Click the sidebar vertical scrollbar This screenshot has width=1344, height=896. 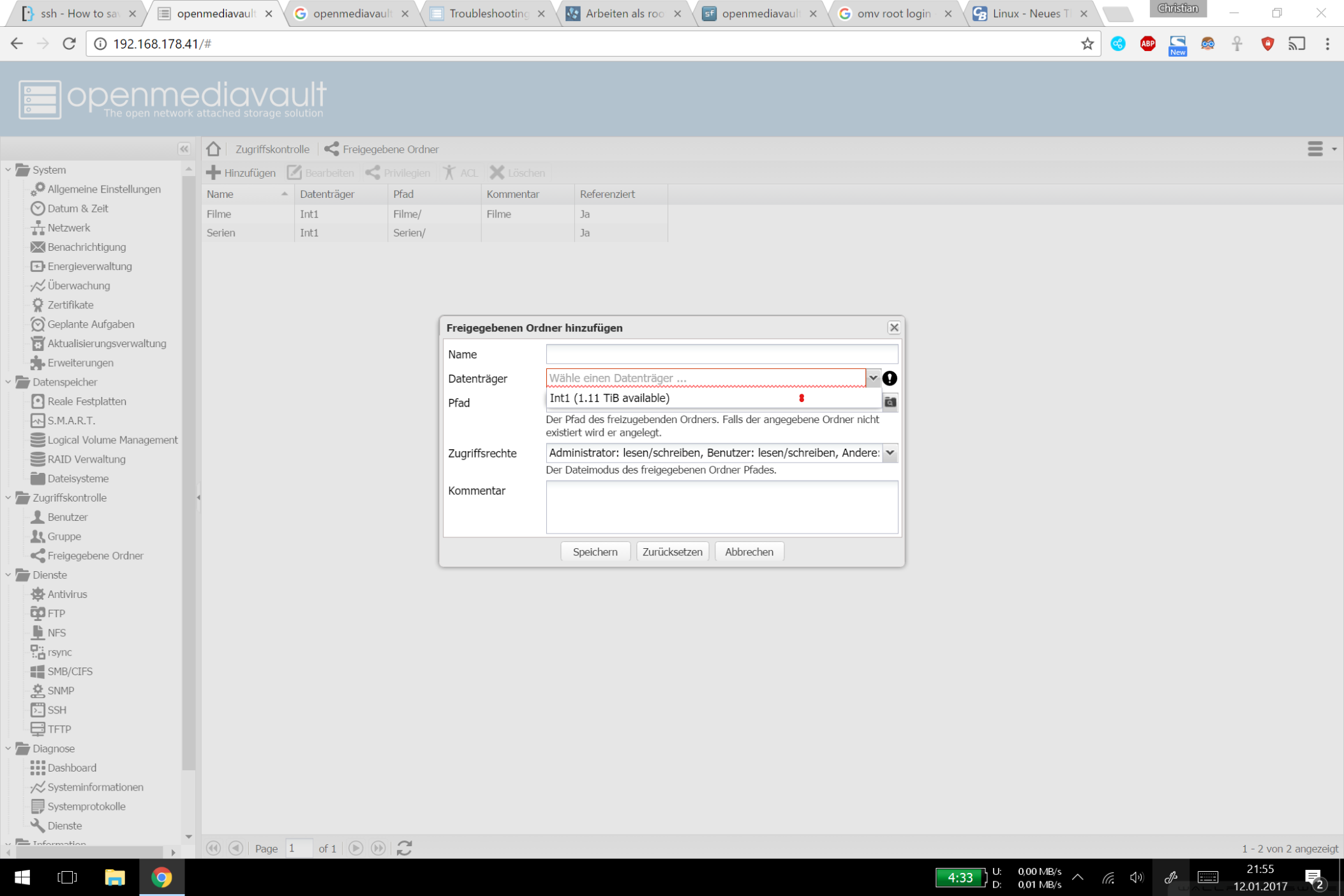click(188, 472)
